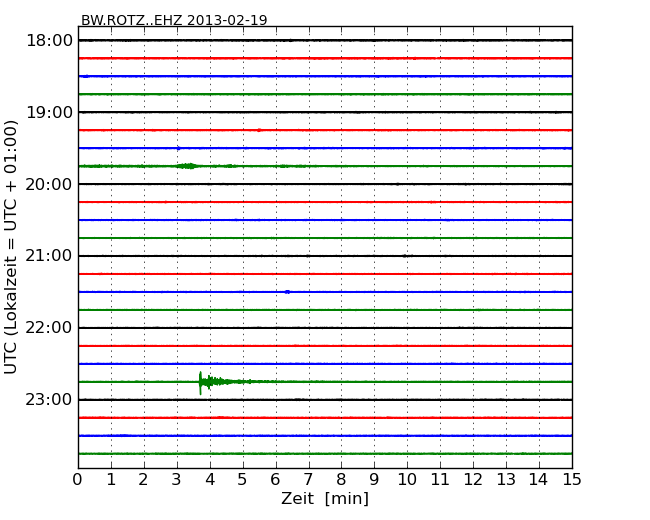Click x-axis tick label 0
650x520 pixels.
(x=78, y=479)
